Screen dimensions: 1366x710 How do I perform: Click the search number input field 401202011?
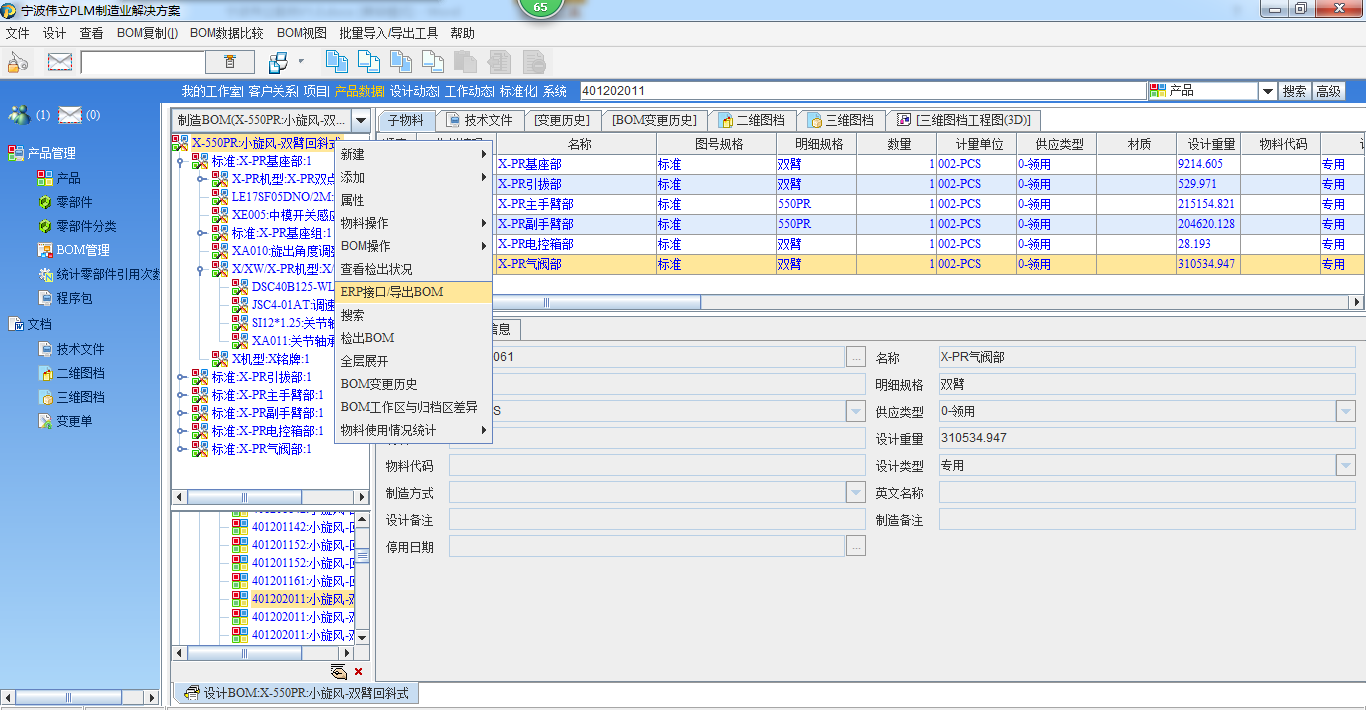tap(860, 91)
